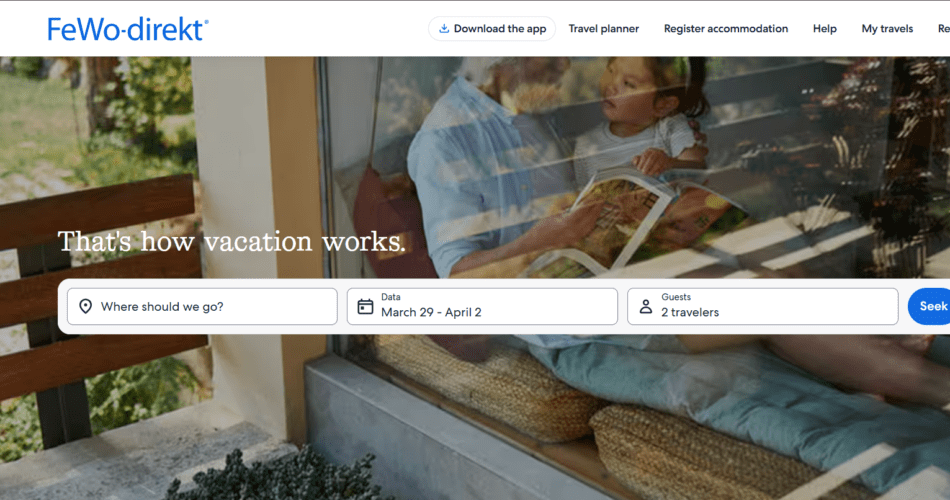
Task: Select Register accommodation in the header
Action: click(726, 28)
